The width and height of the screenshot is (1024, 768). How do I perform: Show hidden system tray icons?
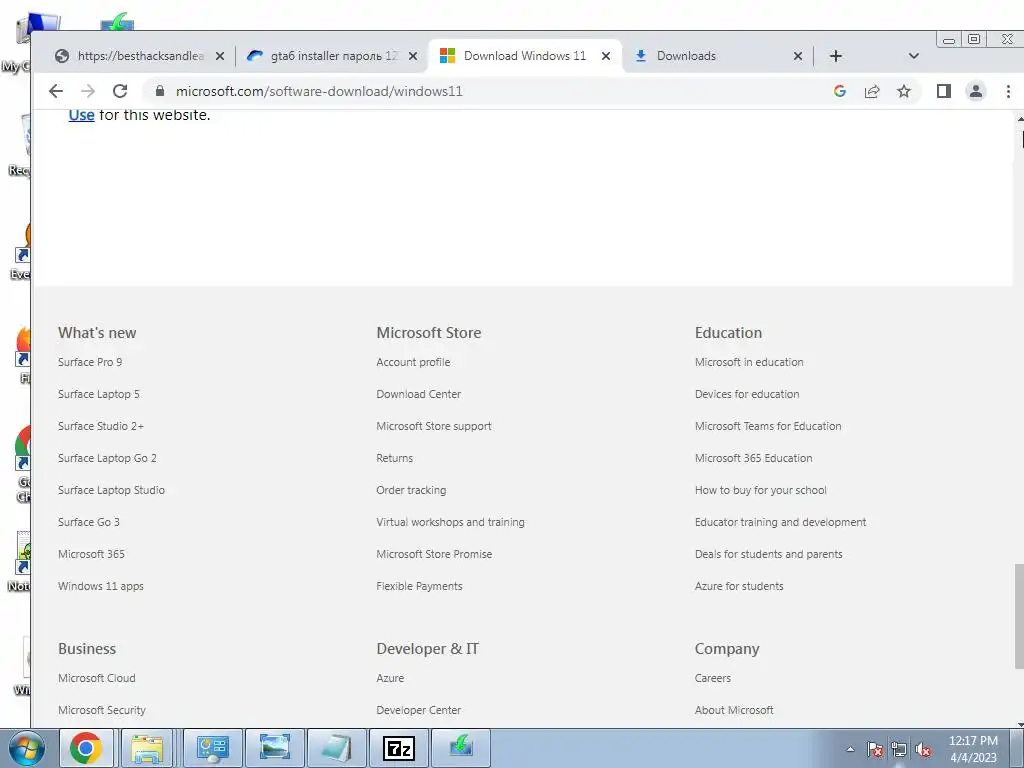[850, 749]
